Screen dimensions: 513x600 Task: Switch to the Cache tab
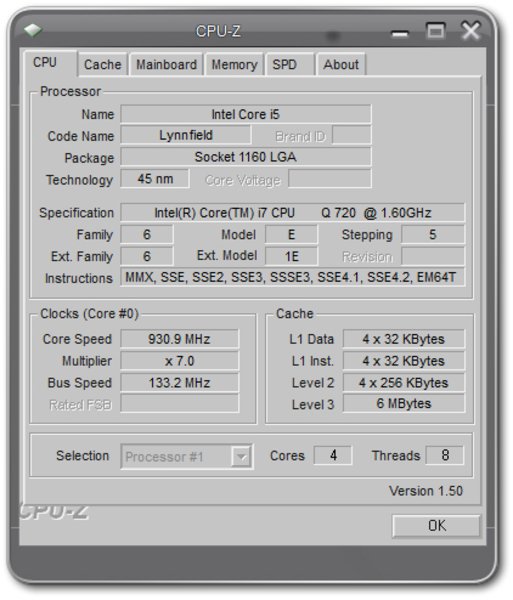[x=103, y=64]
